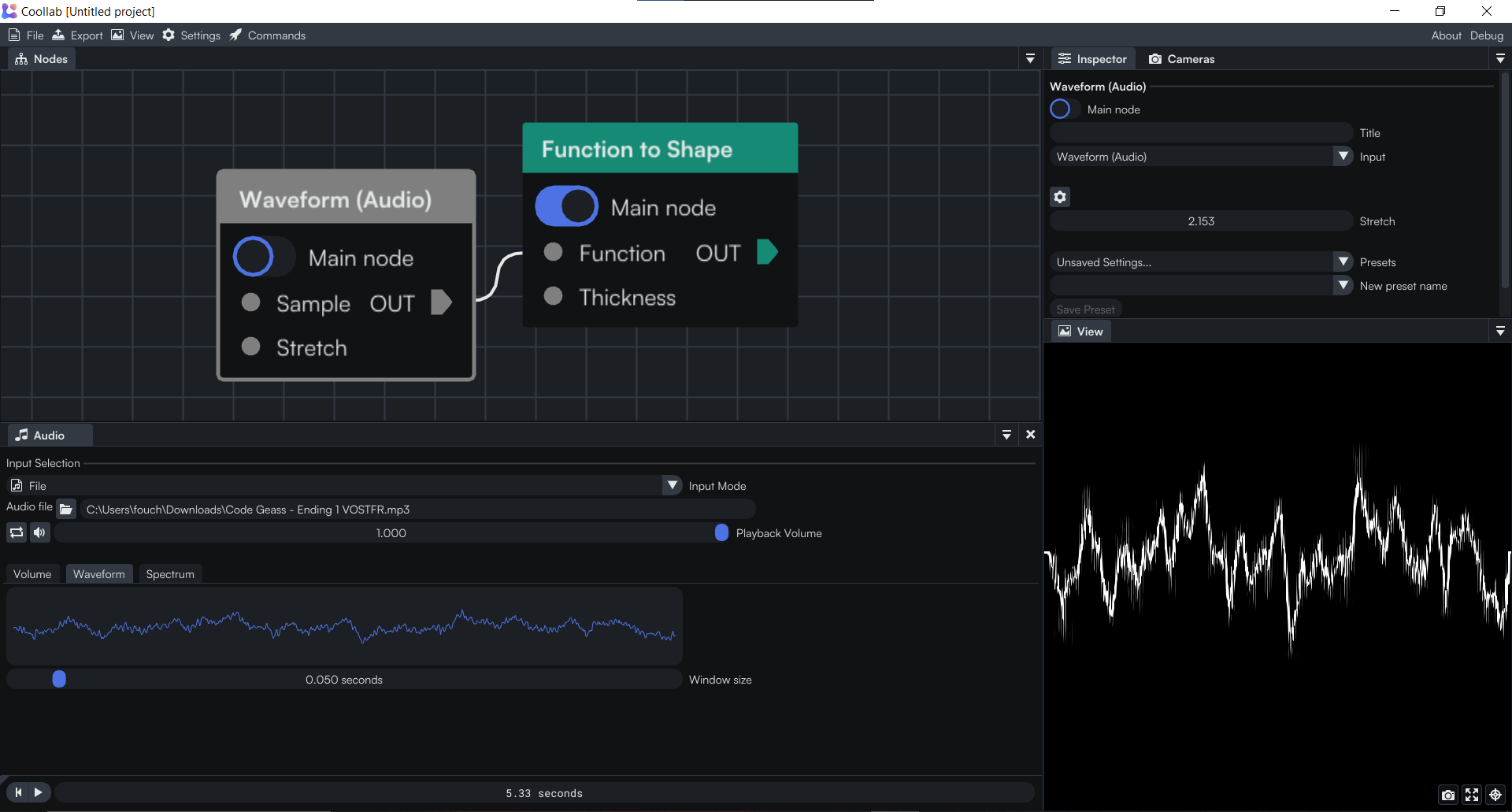
Task: Open the Presets dropdown
Action: [1202, 262]
